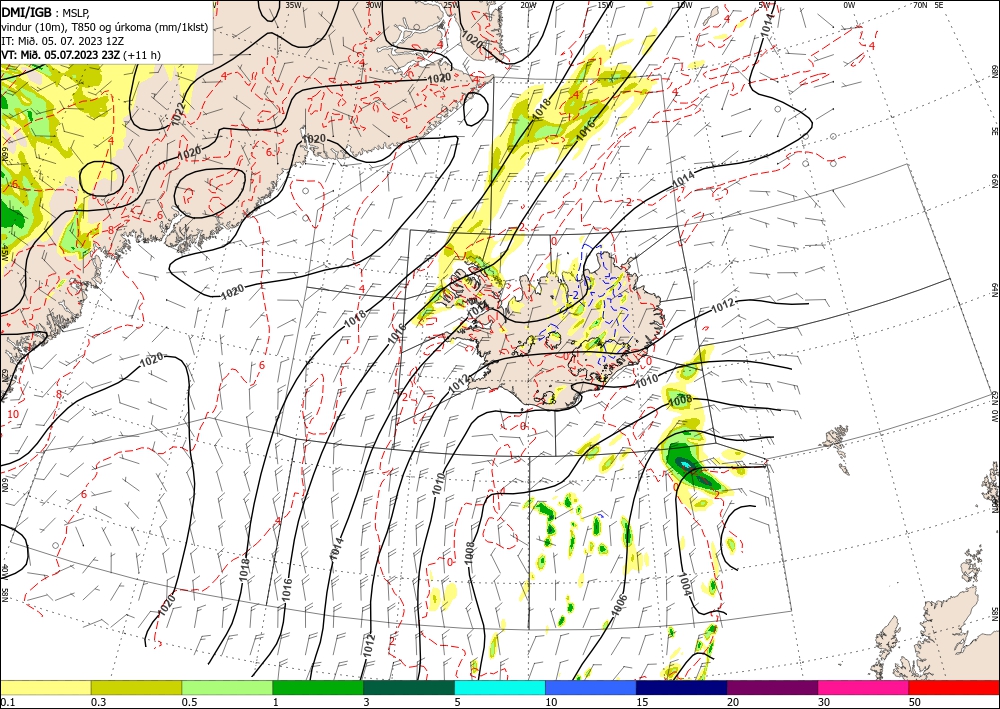
Task: Click the legend value label 30
Action: click(x=825, y=702)
